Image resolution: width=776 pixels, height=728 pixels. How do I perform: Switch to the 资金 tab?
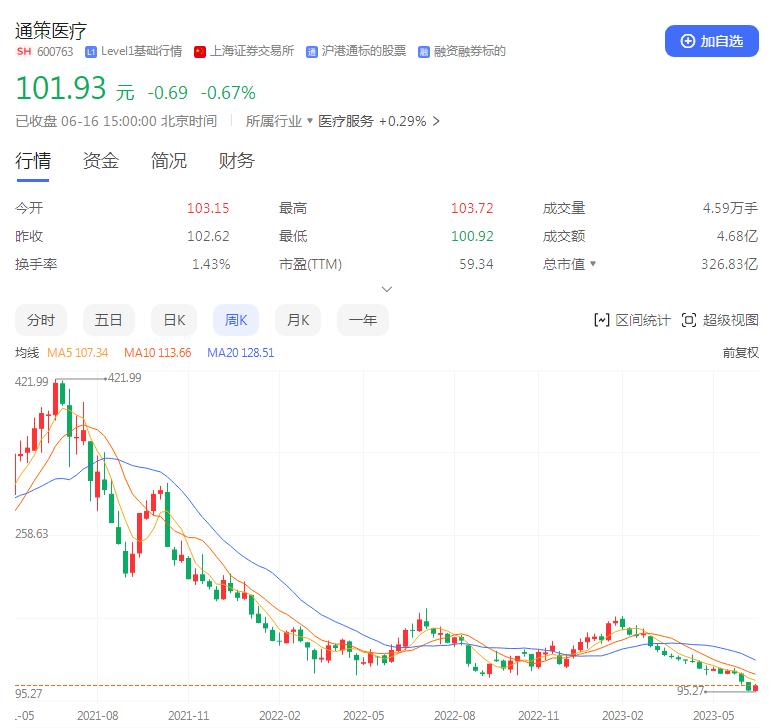(100, 161)
